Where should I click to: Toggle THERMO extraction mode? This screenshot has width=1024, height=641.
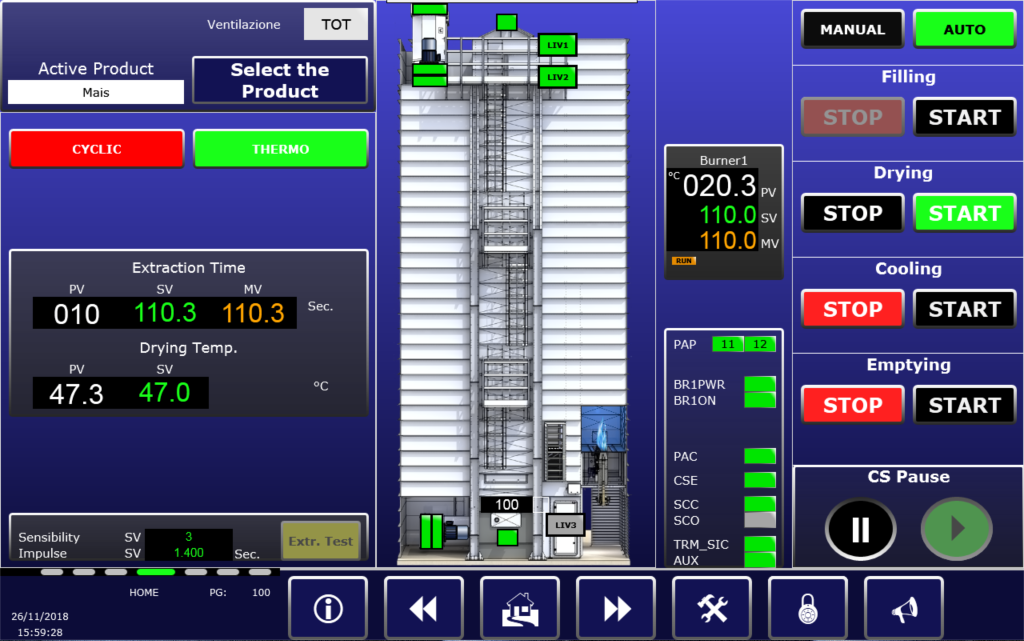tap(280, 149)
